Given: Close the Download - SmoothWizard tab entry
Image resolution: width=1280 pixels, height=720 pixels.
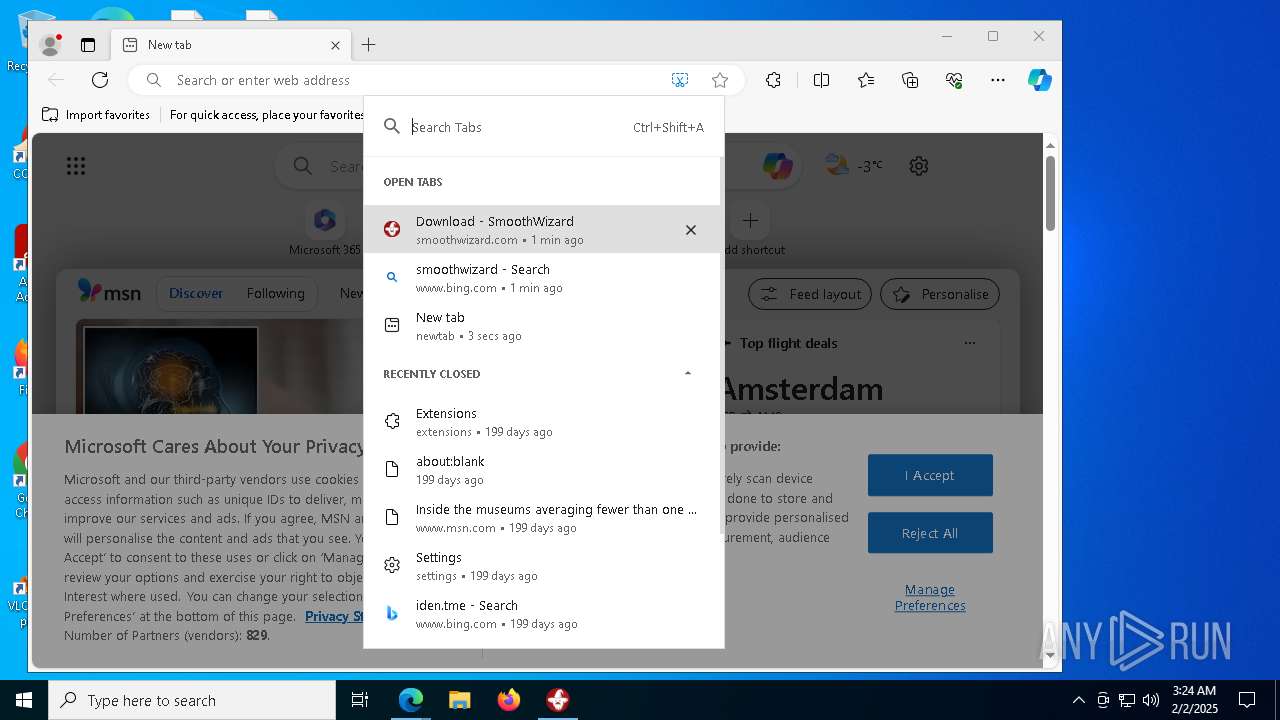Looking at the screenshot, I should 690,230.
